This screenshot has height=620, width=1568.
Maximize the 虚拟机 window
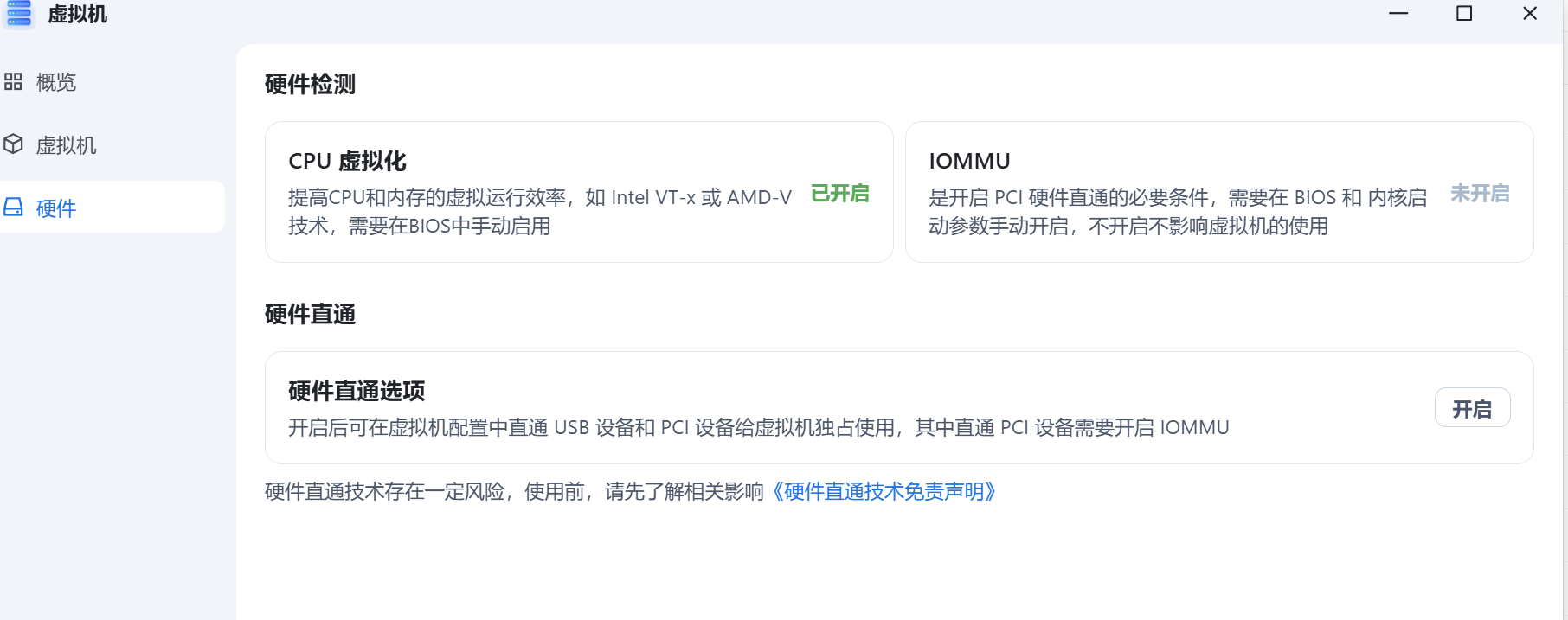click(x=1464, y=14)
